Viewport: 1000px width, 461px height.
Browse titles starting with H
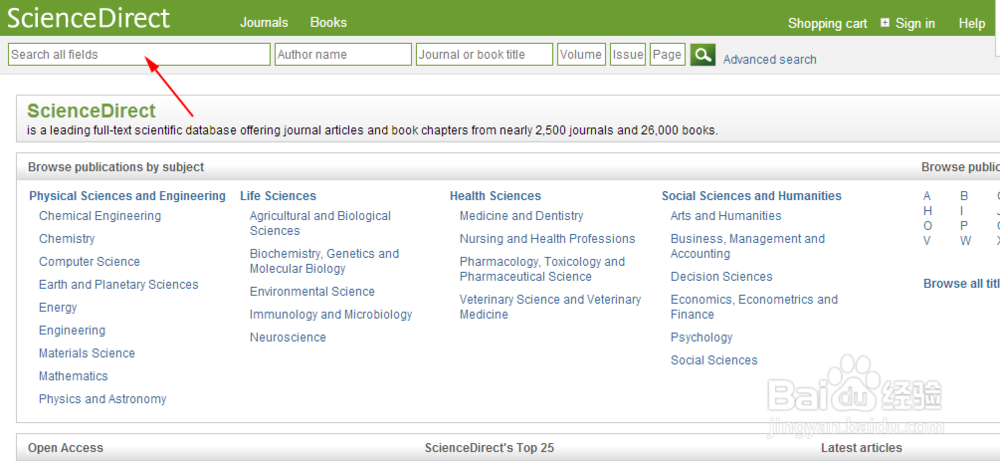928,210
